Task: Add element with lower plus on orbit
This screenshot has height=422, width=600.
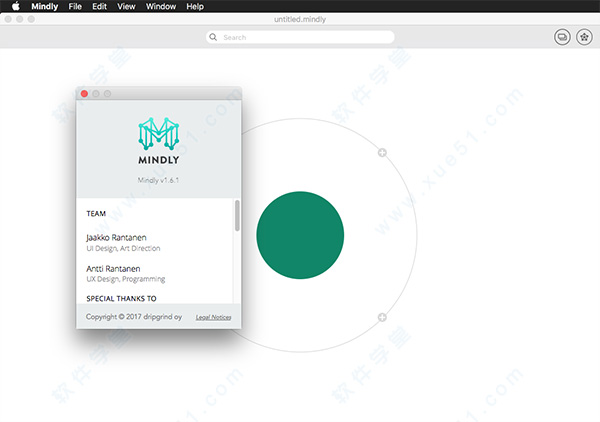Action: pos(382,317)
